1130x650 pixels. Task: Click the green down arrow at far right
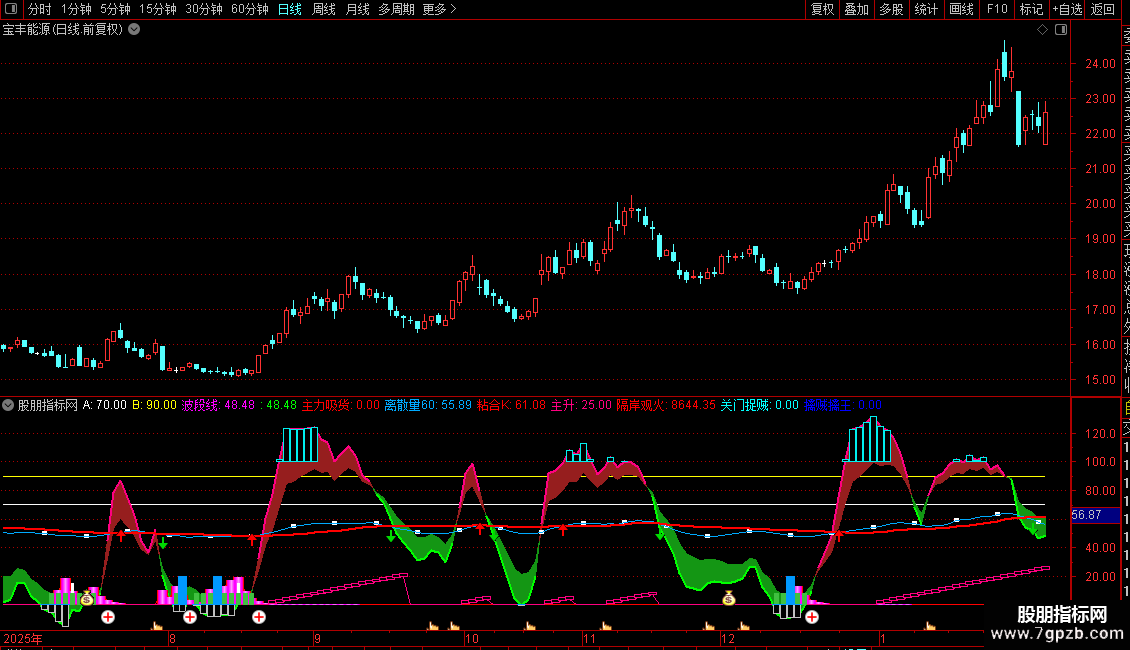1034,531
